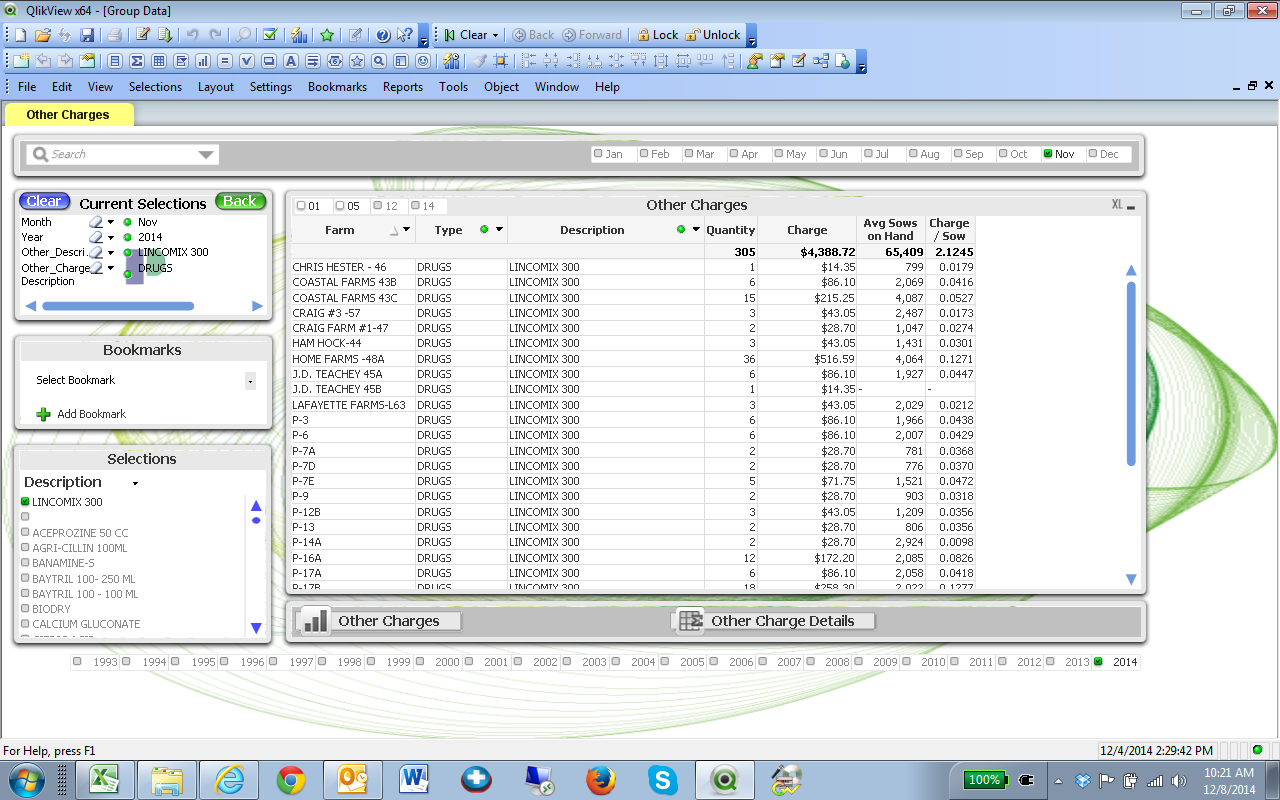Screen dimensions: 1280x800
Task: Open the Table Viewer icon
Action: (821, 61)
